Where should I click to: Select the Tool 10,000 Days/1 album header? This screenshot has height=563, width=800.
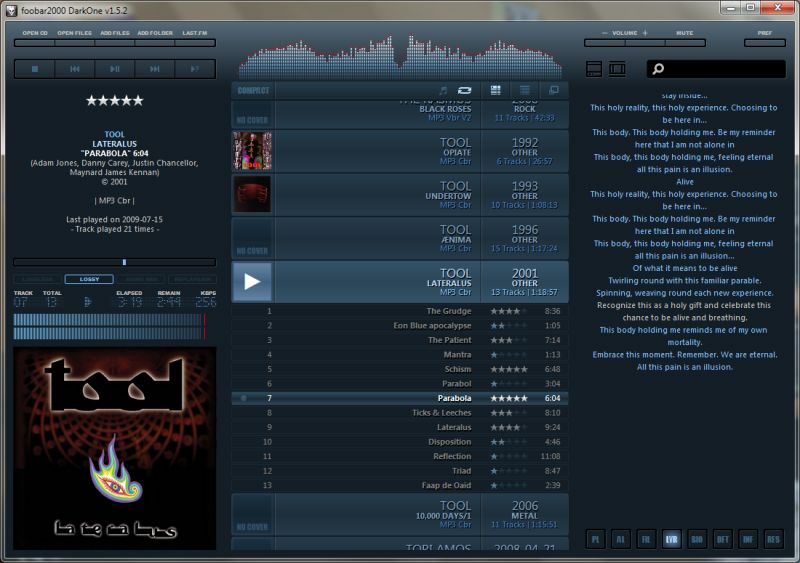coord(400,515)
